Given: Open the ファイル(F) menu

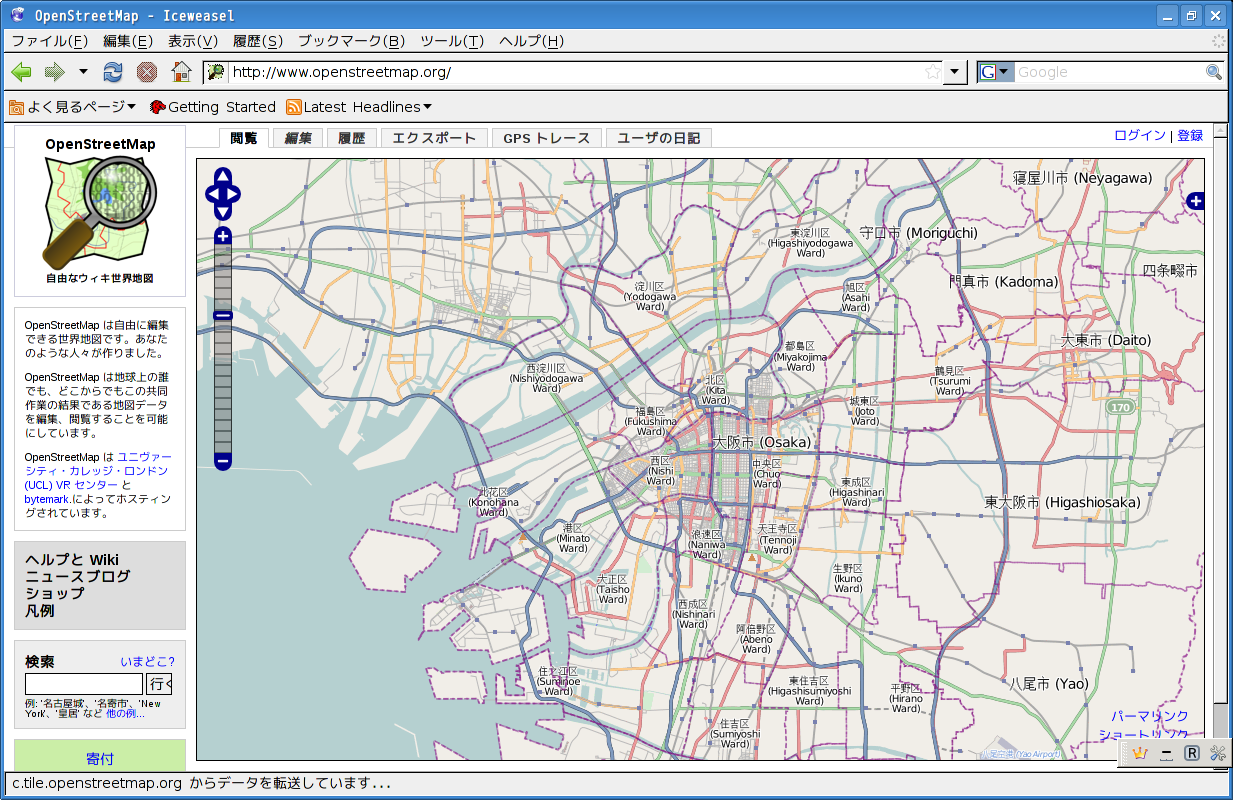Looking at the screenshot, I should [50, 41].
